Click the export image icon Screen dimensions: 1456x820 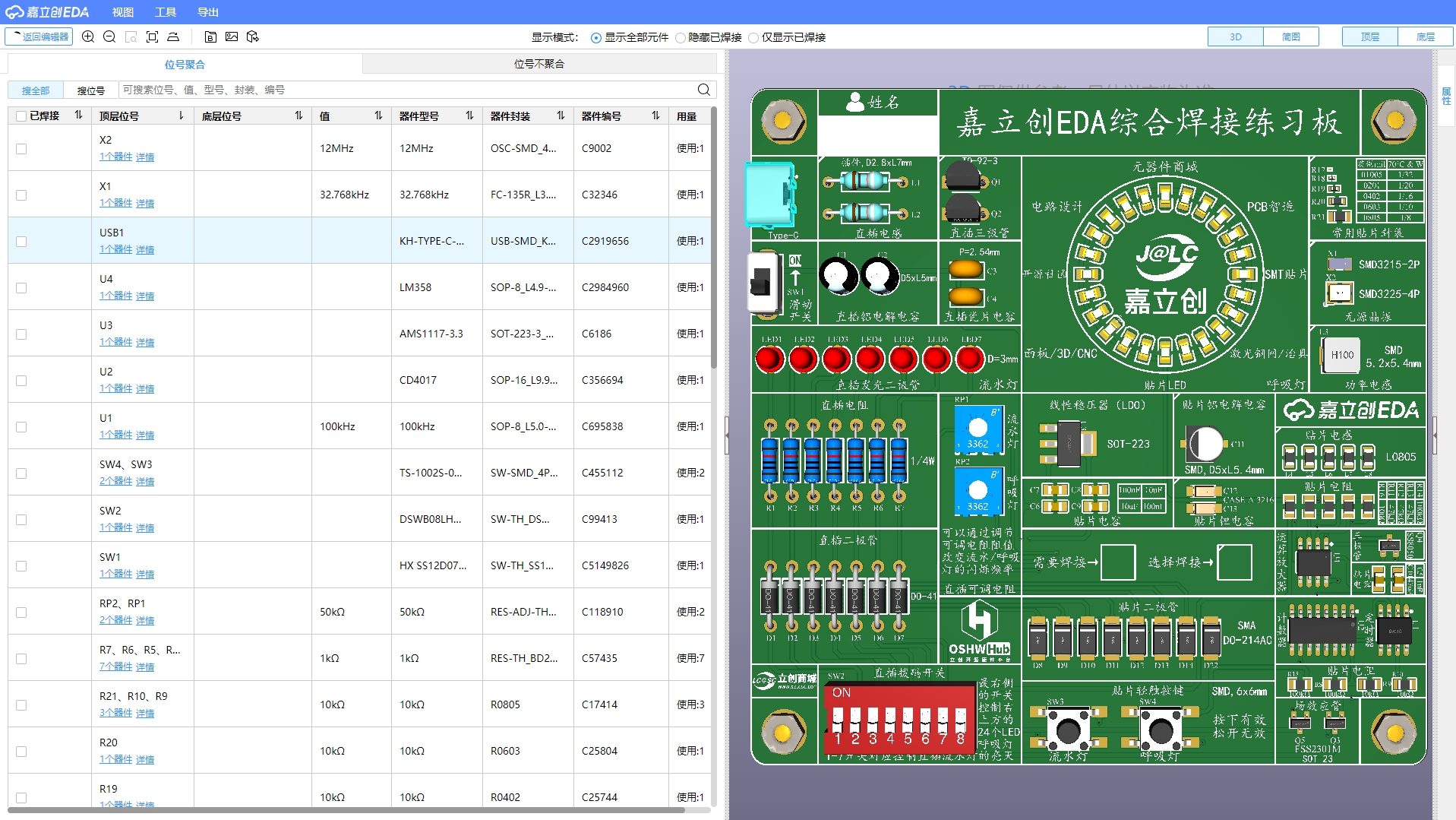pyautogui.click(x=232, y=36)
